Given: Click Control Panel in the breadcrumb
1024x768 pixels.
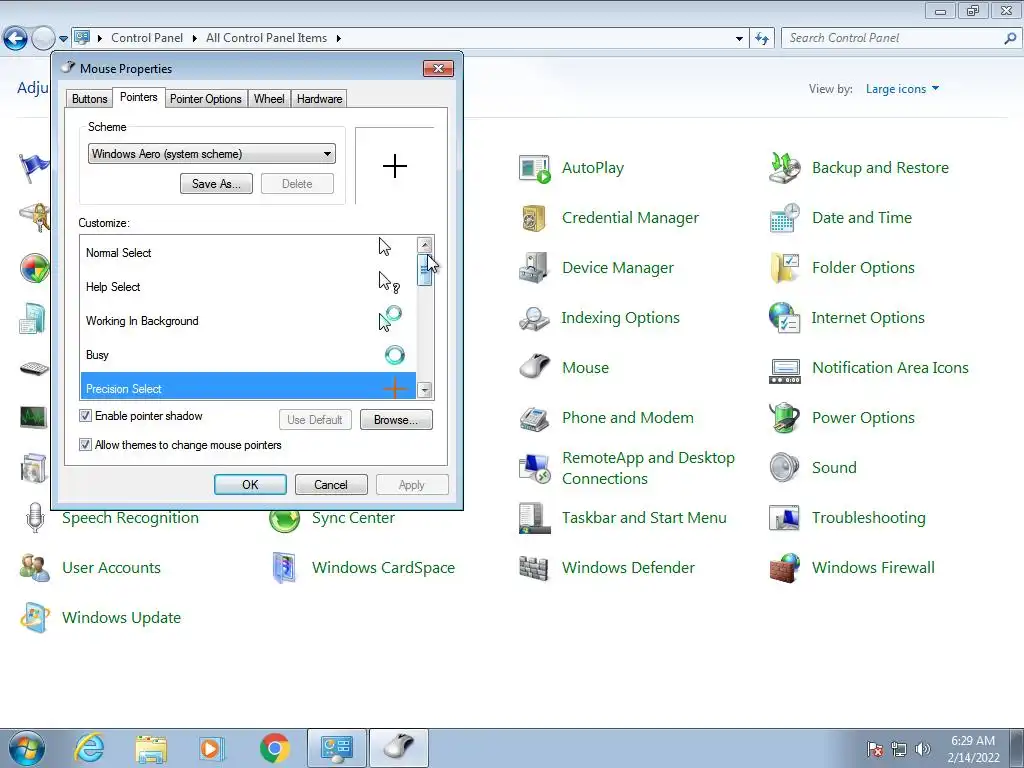Looking at the screenshot, I should (x=147, y=39).
